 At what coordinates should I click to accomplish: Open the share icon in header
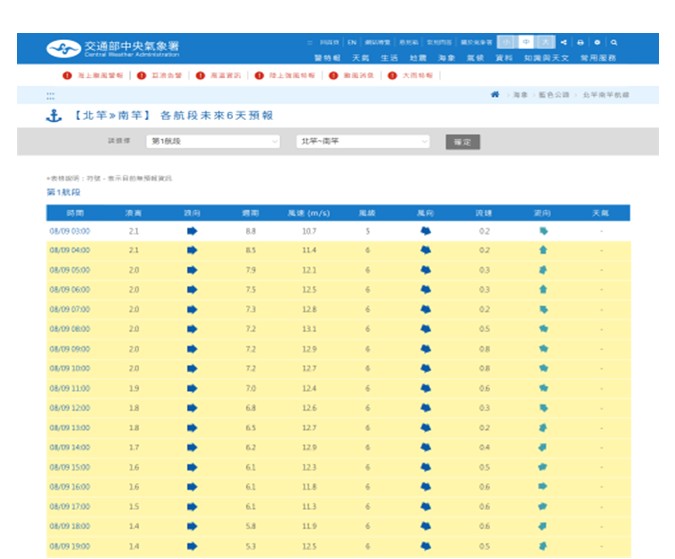click(564, 42)
